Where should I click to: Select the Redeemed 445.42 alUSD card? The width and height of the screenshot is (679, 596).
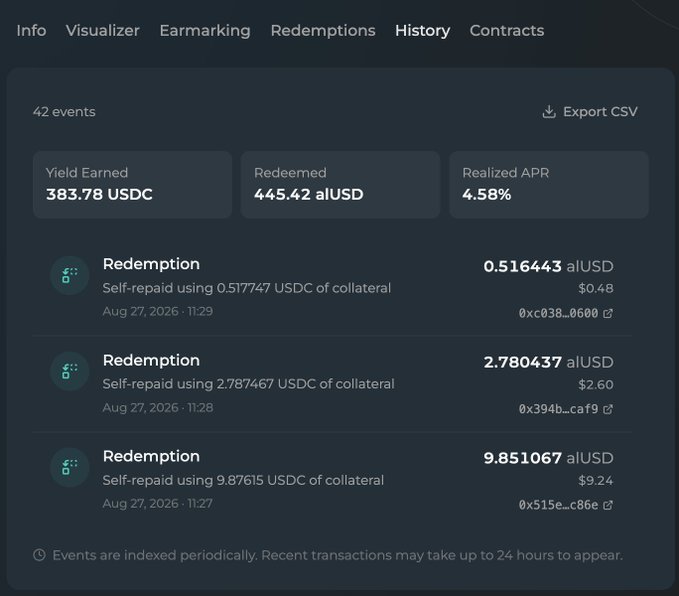[340, 185]
